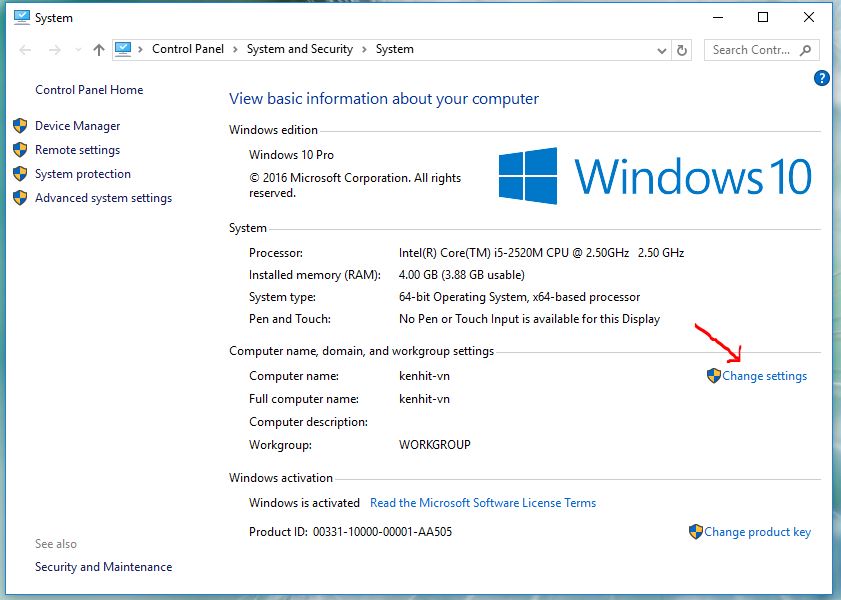Go up one level with Up arrow
The image size is (841, 600).
(98, 50)
